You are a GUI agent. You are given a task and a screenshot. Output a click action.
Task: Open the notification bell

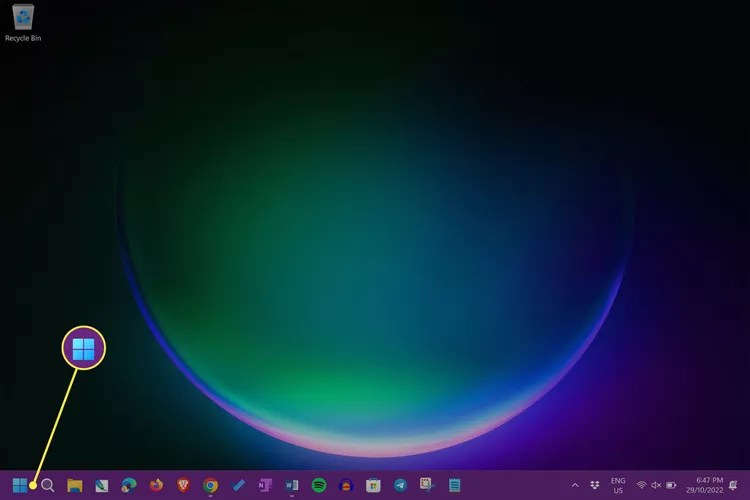[x=733, y=485]
